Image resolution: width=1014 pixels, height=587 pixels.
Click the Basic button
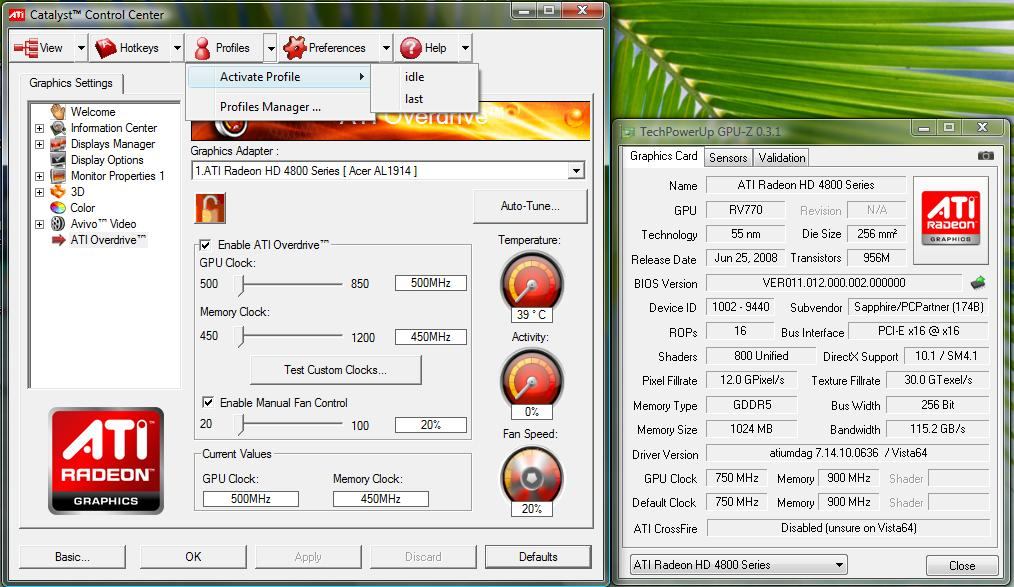pyautogui.click(x=72, y=557)
